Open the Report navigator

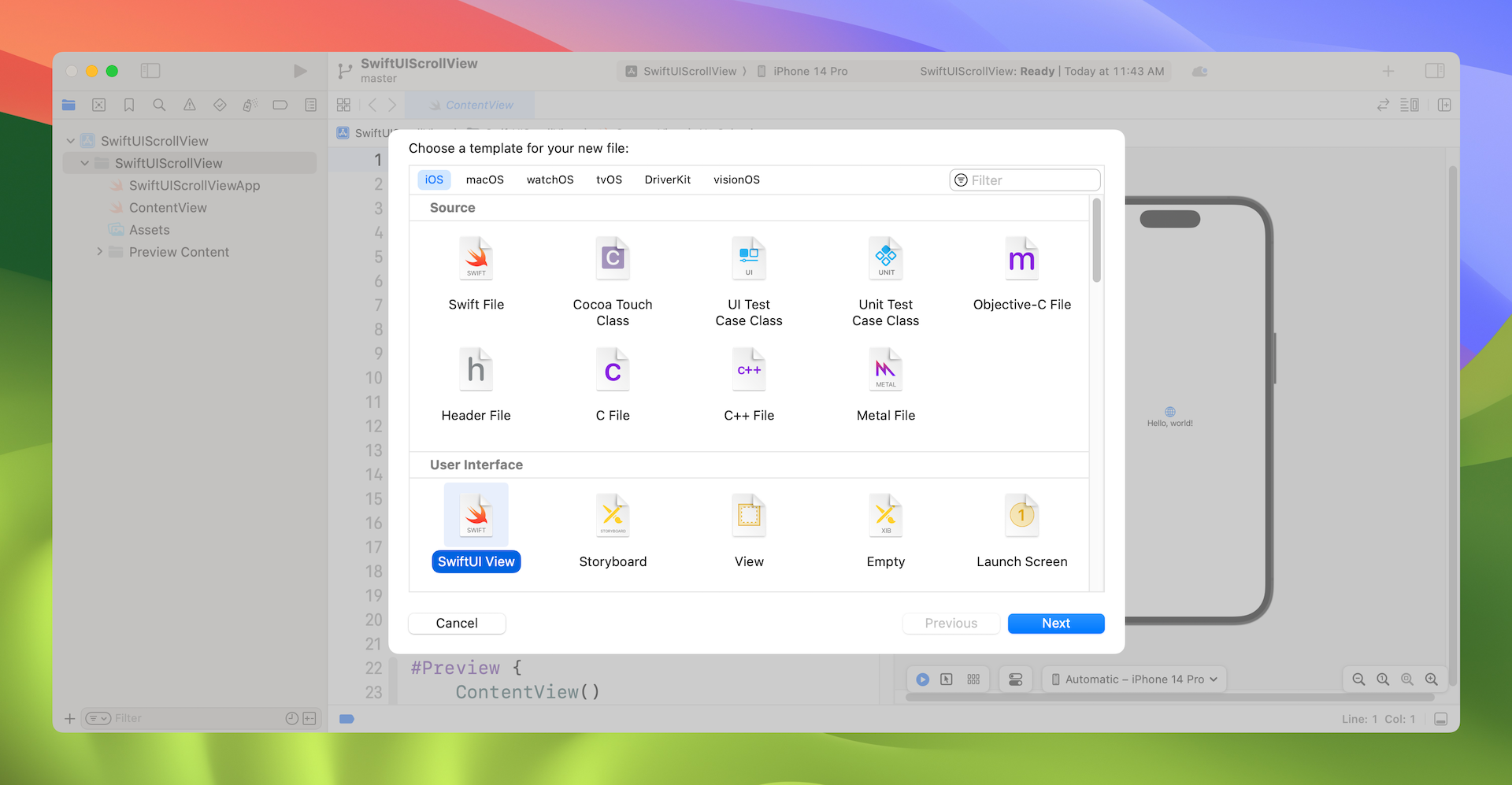point(310,105)
